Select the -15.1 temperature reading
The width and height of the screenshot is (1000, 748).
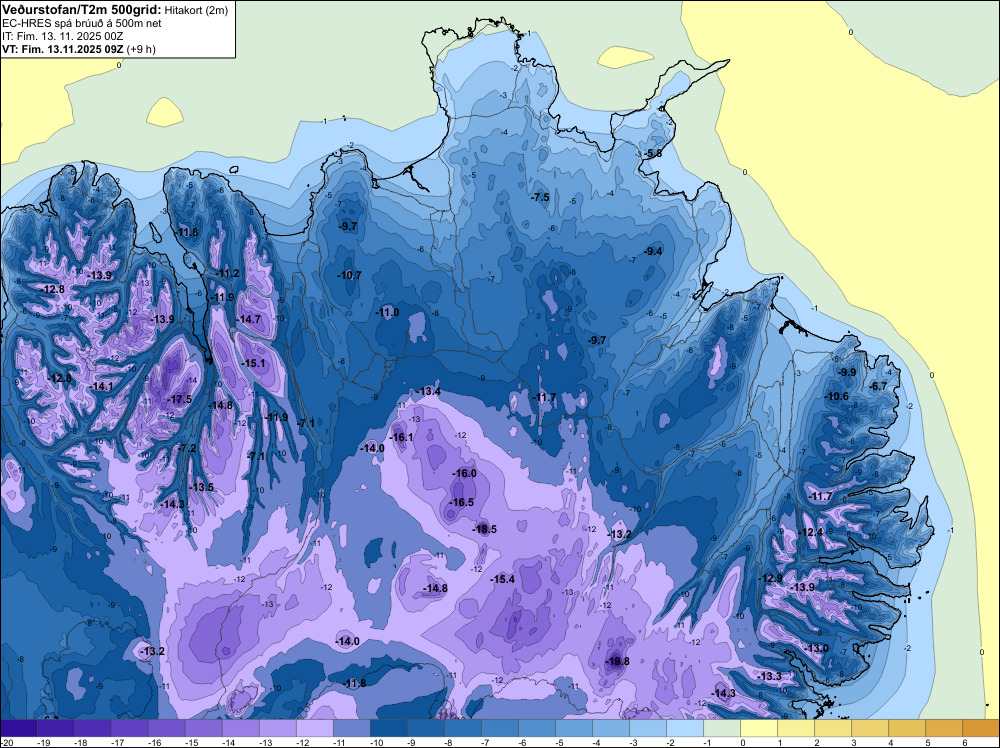point(253,363)
